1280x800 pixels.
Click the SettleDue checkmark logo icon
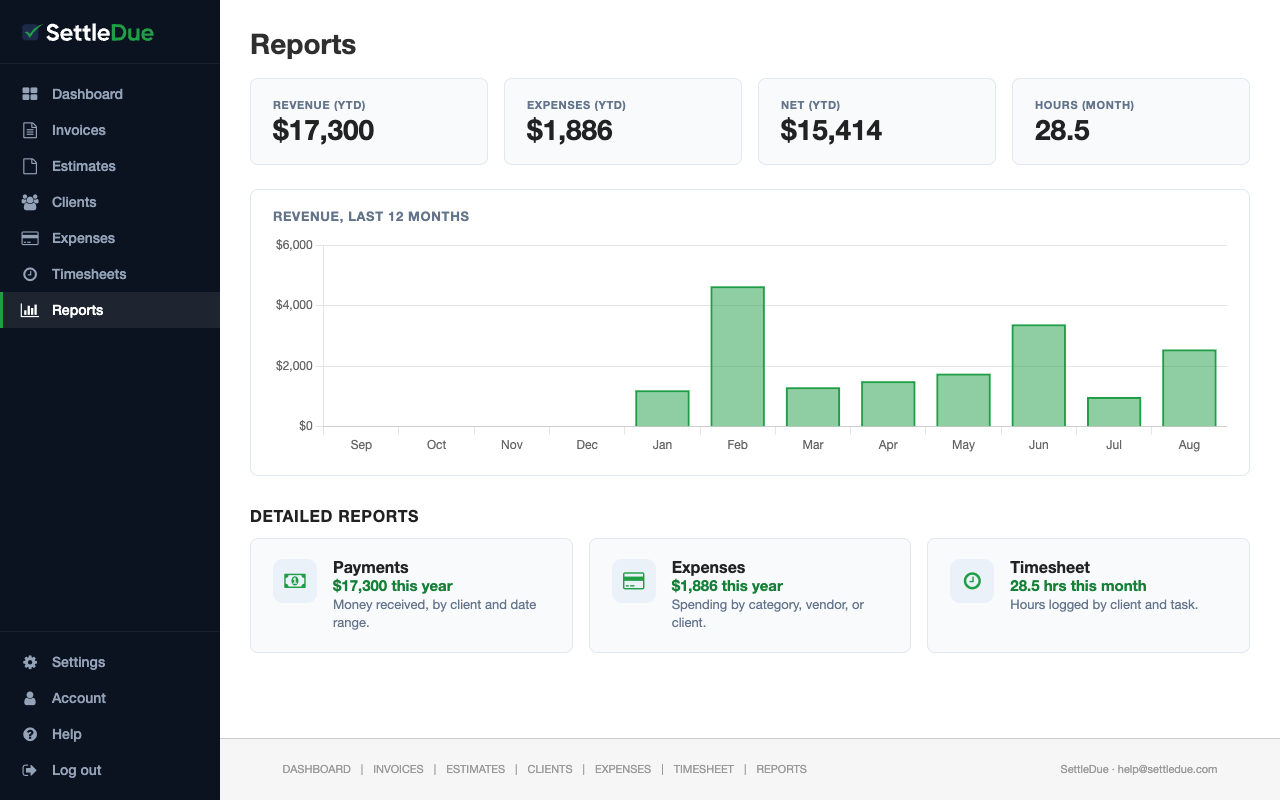pos(31,32)
